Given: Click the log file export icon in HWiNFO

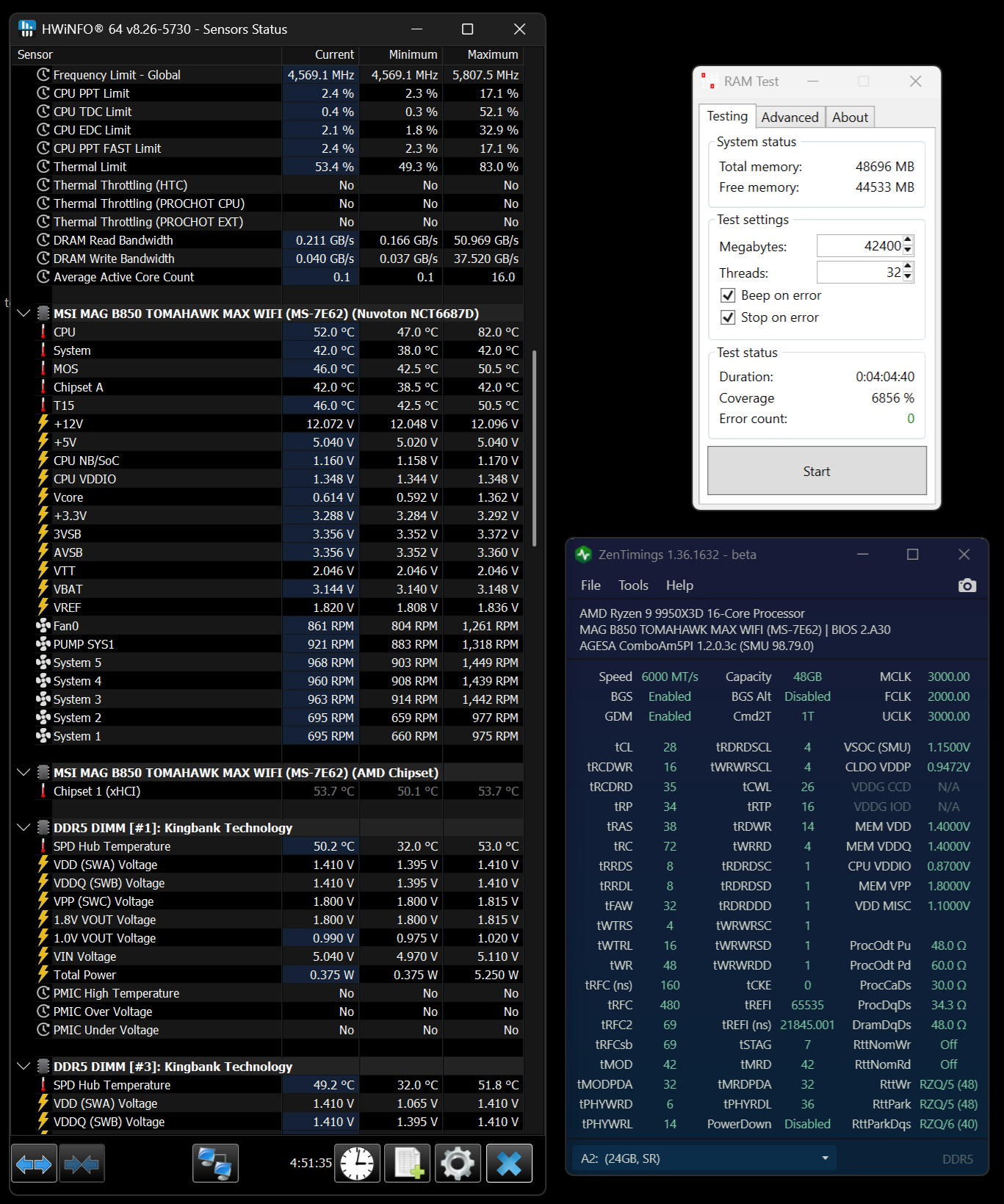Looking at the screenshot, I should pos(408,1164).
